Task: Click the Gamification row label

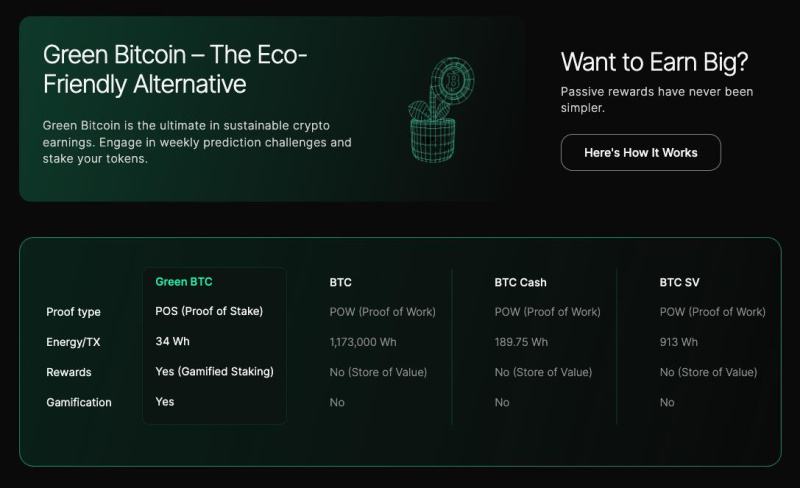Action: point(79,402)
